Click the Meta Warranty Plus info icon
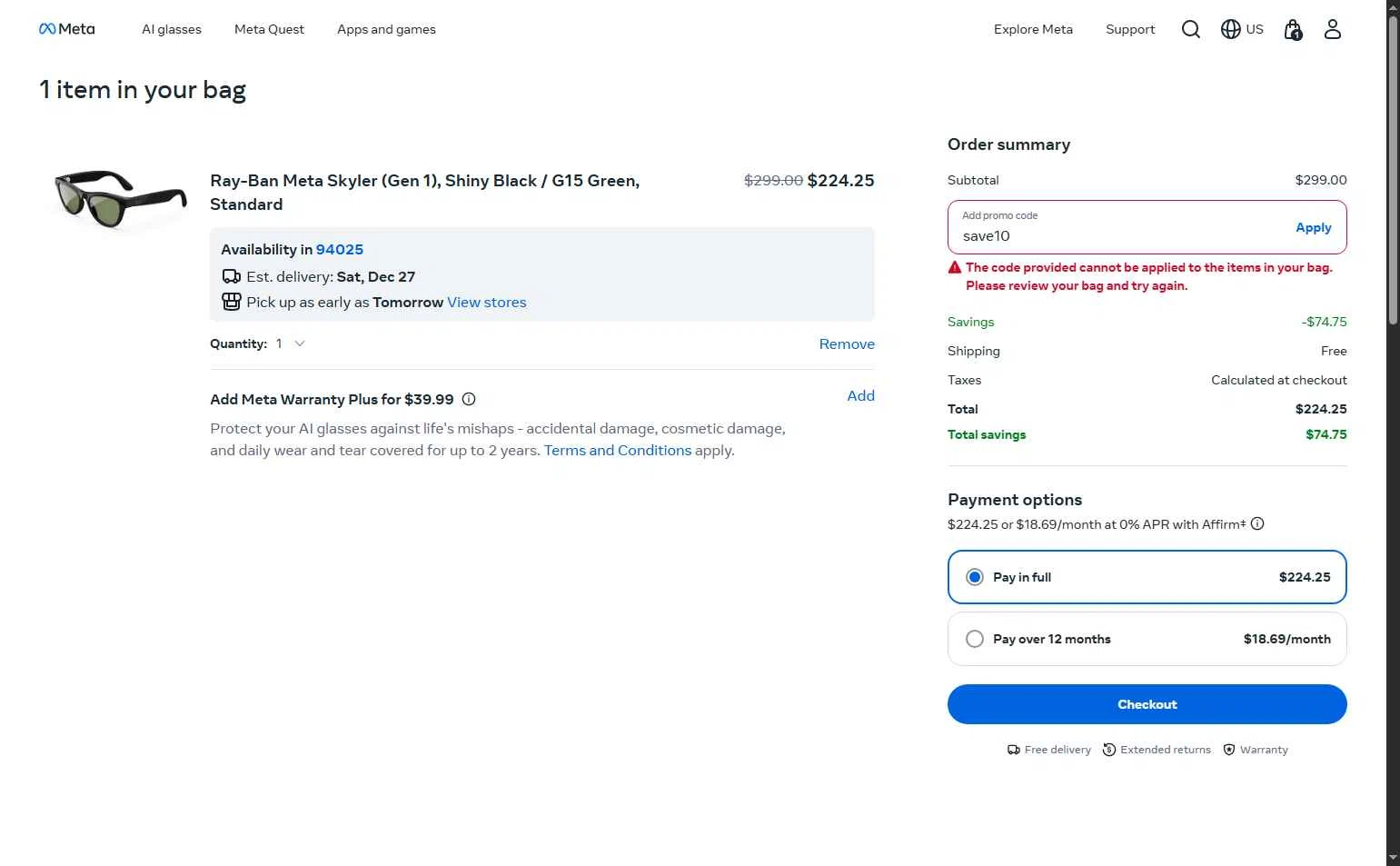The height and width of the screenshot is (866, 1400). (469, 399)
